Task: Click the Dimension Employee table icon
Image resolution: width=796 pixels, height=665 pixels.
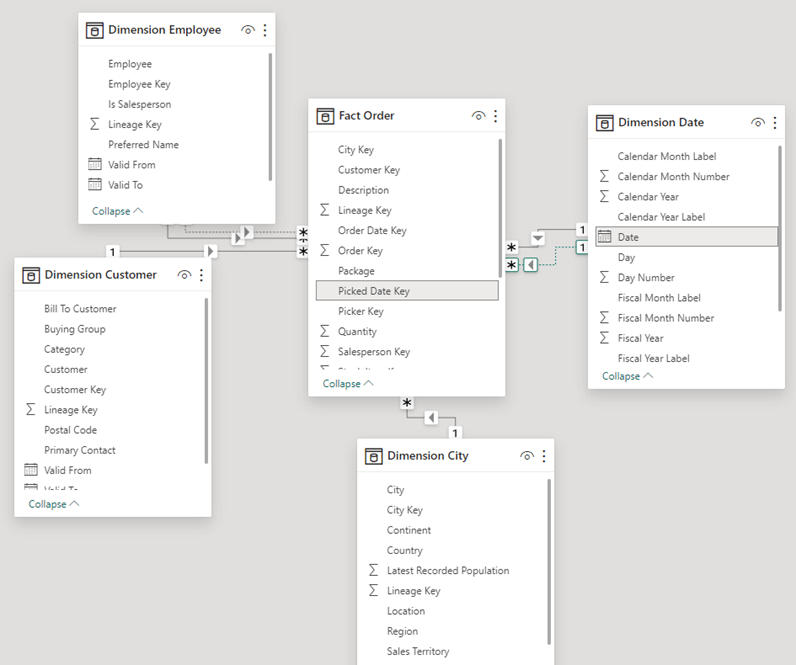Action: click(95, 30)
